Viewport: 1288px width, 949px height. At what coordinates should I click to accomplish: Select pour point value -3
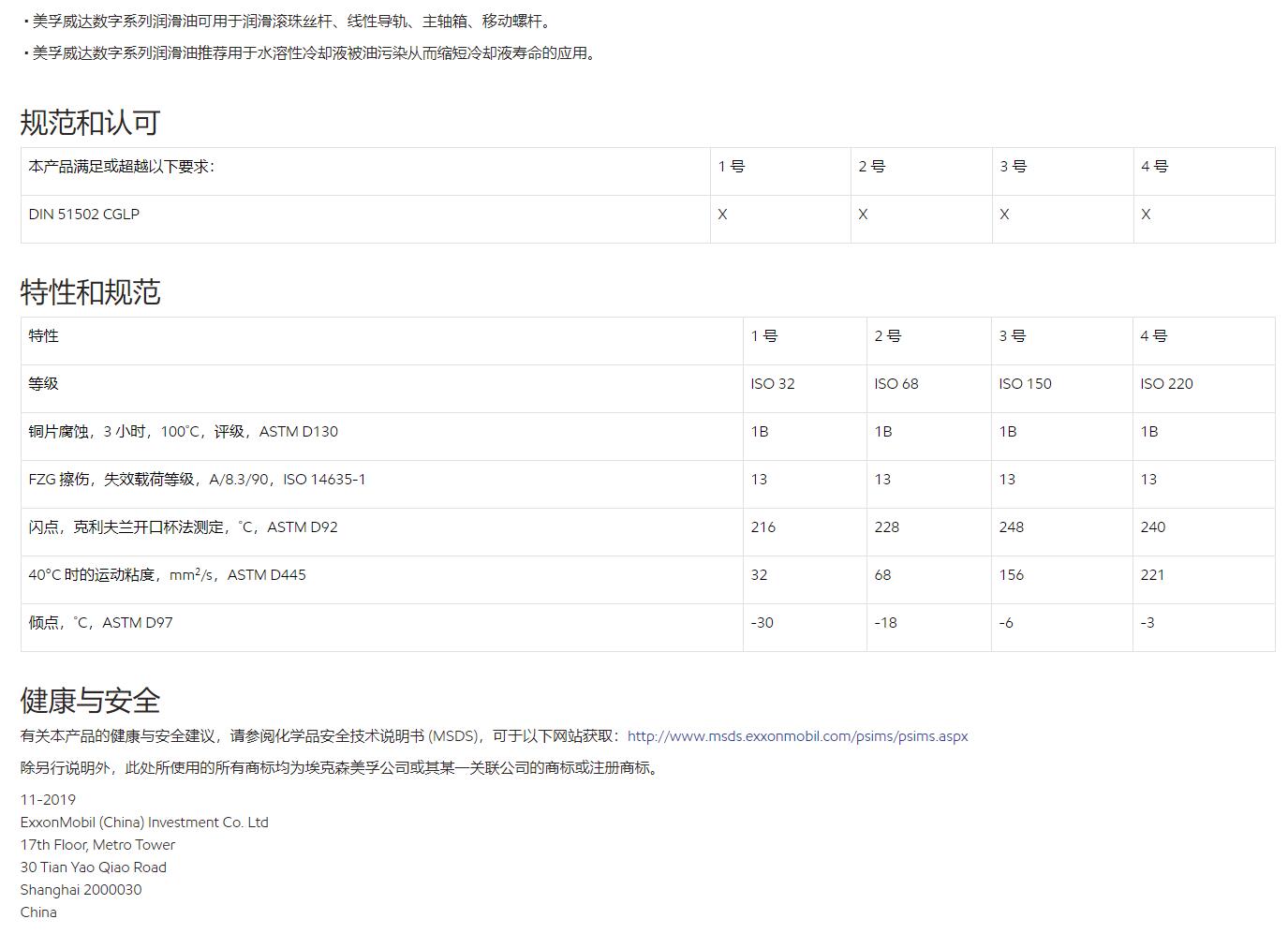(x=1147, y=623)
